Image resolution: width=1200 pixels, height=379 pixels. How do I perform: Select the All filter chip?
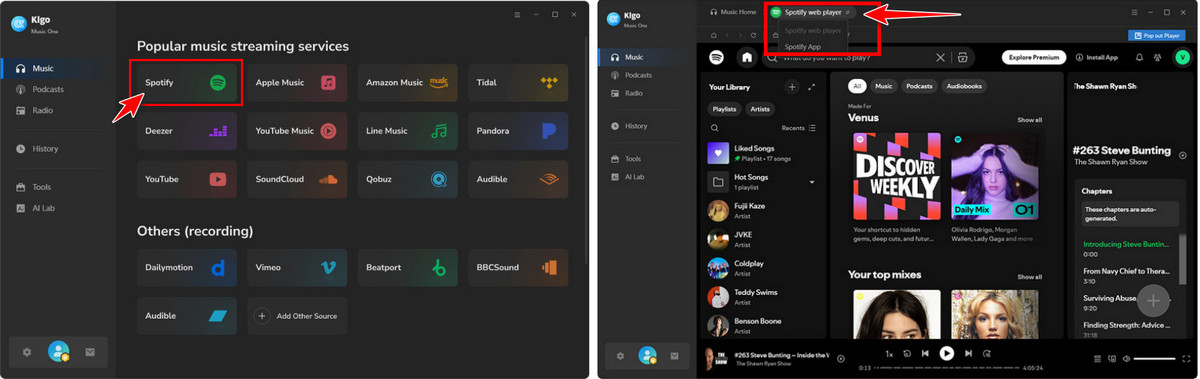click(857, 87)
